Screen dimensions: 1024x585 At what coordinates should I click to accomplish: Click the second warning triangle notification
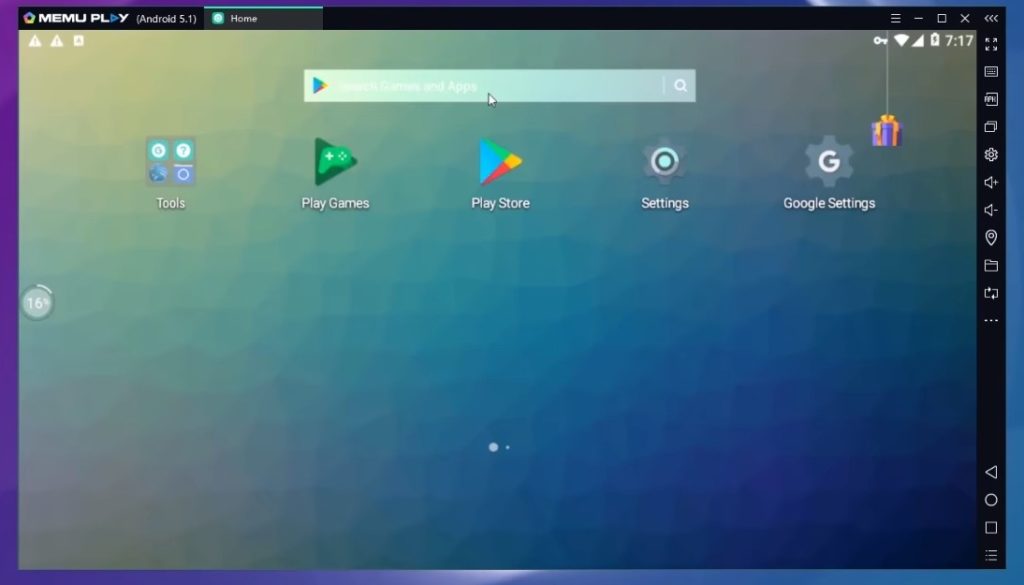pyautogui.click(x=57, y=41)
